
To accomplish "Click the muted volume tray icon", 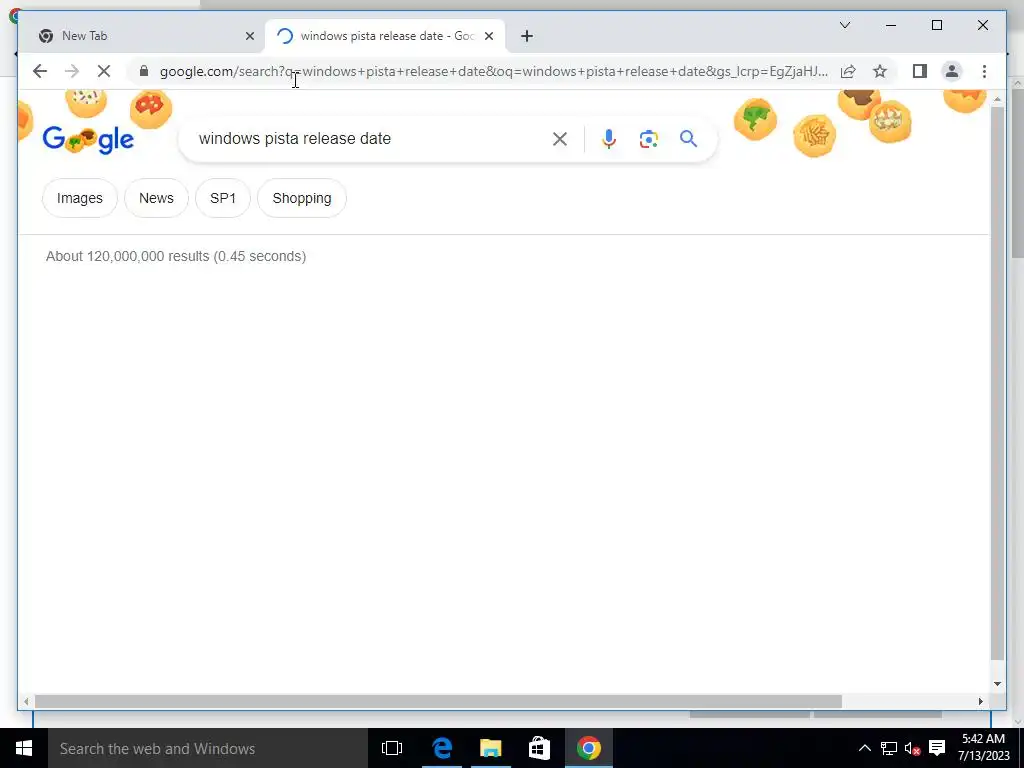I will pyautogui.click(x=912, y=748).
